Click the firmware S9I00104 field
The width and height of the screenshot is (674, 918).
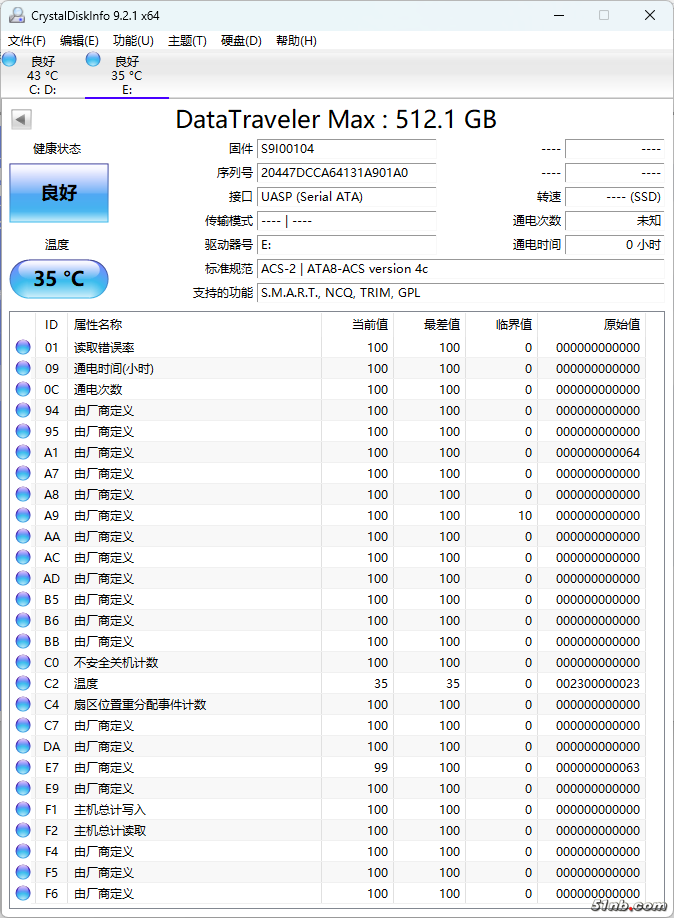[346, 149]
